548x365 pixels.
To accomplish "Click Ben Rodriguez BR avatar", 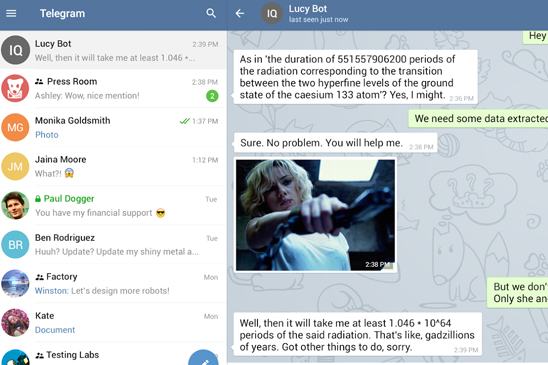I will pos(15,244).
